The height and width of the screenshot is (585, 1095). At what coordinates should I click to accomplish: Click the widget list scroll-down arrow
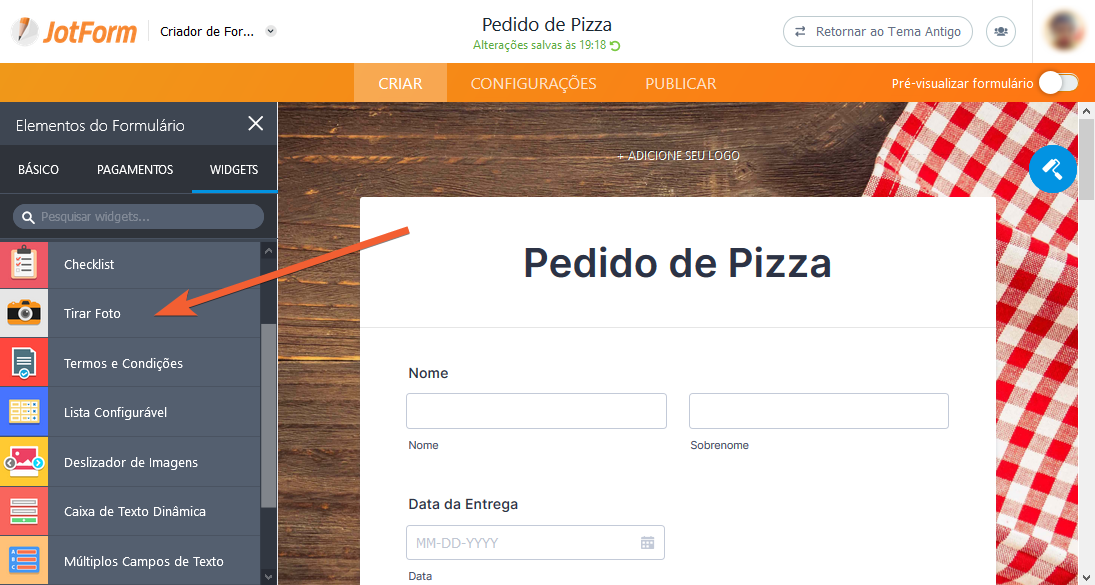268,577
